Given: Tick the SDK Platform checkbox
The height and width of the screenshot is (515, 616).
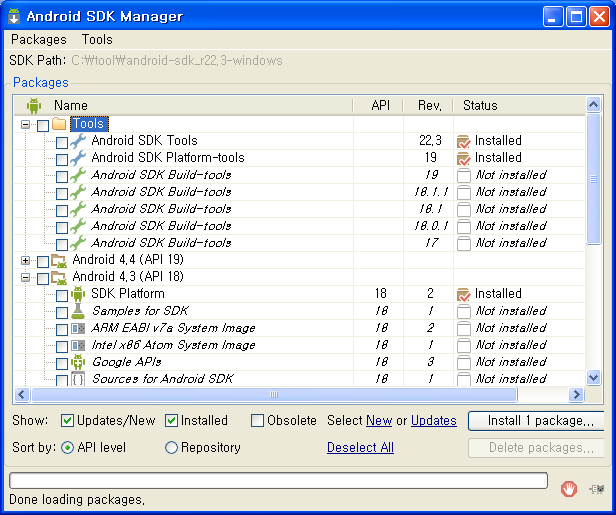Looking at the screenshot, I should point(62,295).
